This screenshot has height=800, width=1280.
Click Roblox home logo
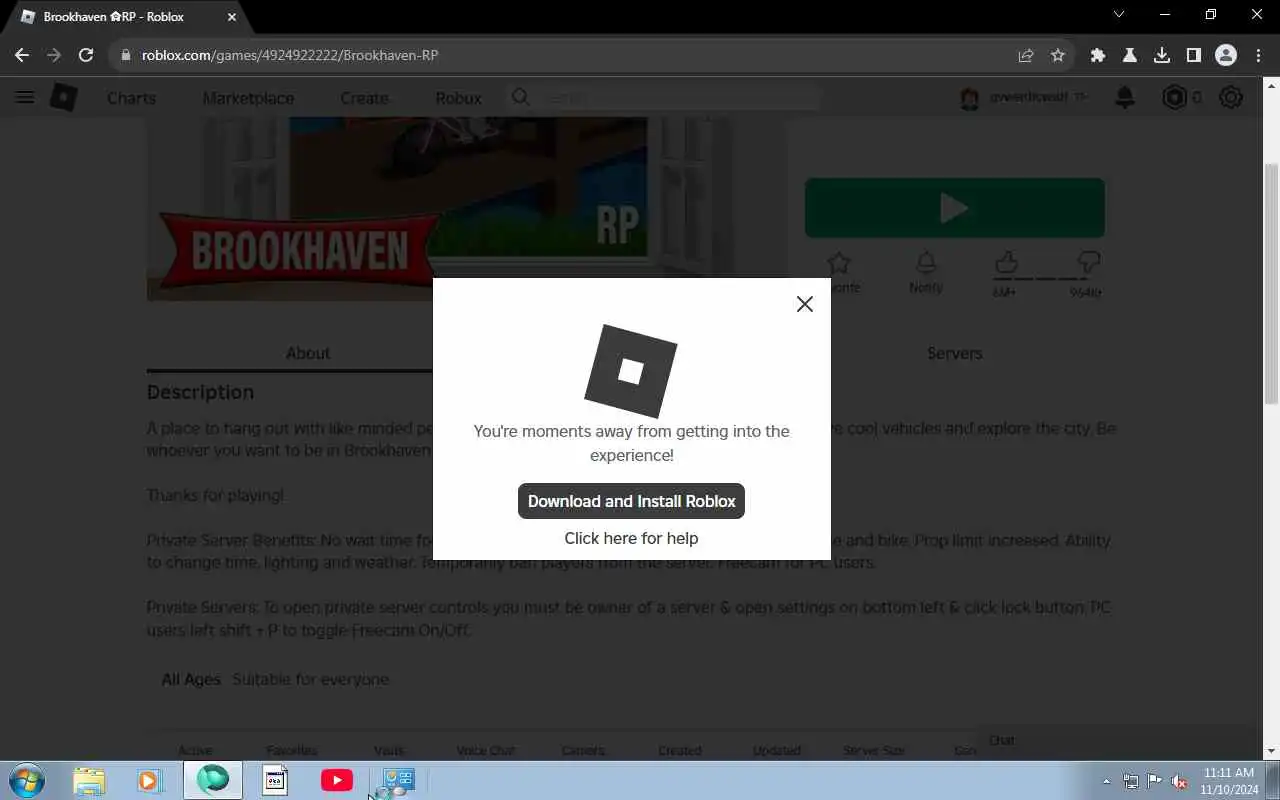pyautogui.click(x=64, y=97)
